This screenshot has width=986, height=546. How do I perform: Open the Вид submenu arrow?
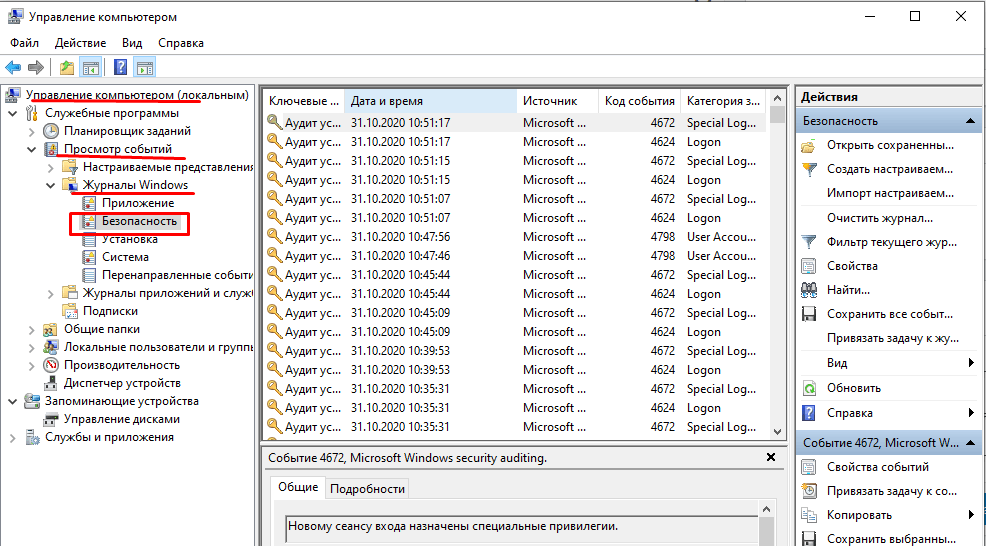coord(972,363)
